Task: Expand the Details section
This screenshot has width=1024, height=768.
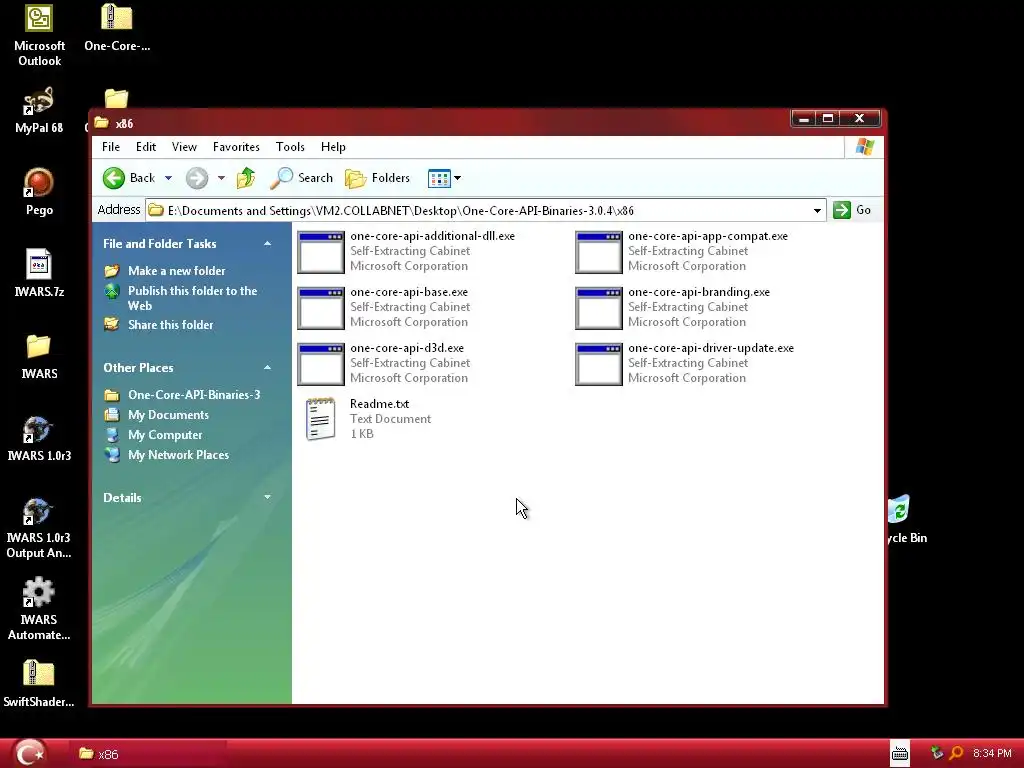Action: tap(267, 497)
